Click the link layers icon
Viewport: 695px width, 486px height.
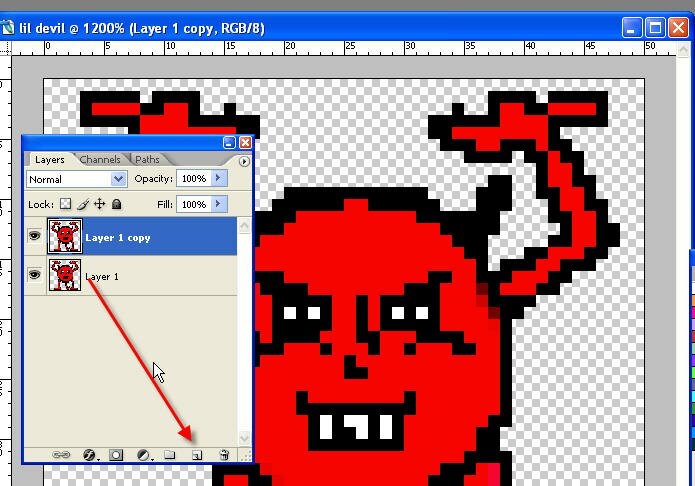[61, 455]
